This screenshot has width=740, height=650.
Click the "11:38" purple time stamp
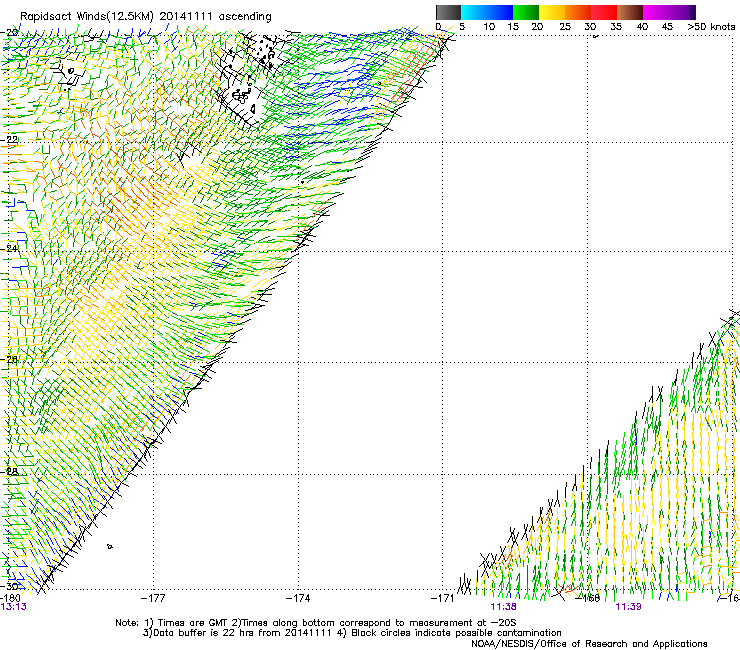click(503, 607)
